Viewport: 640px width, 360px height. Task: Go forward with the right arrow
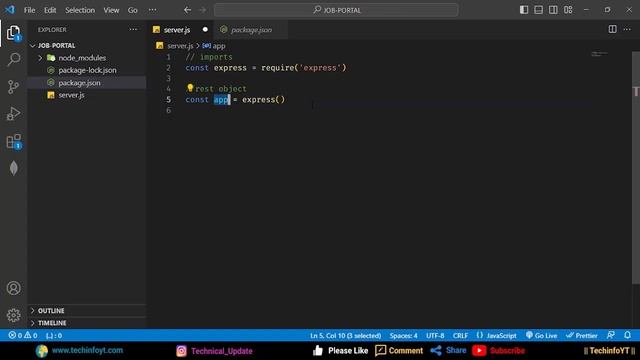click(x=202, y=10)
